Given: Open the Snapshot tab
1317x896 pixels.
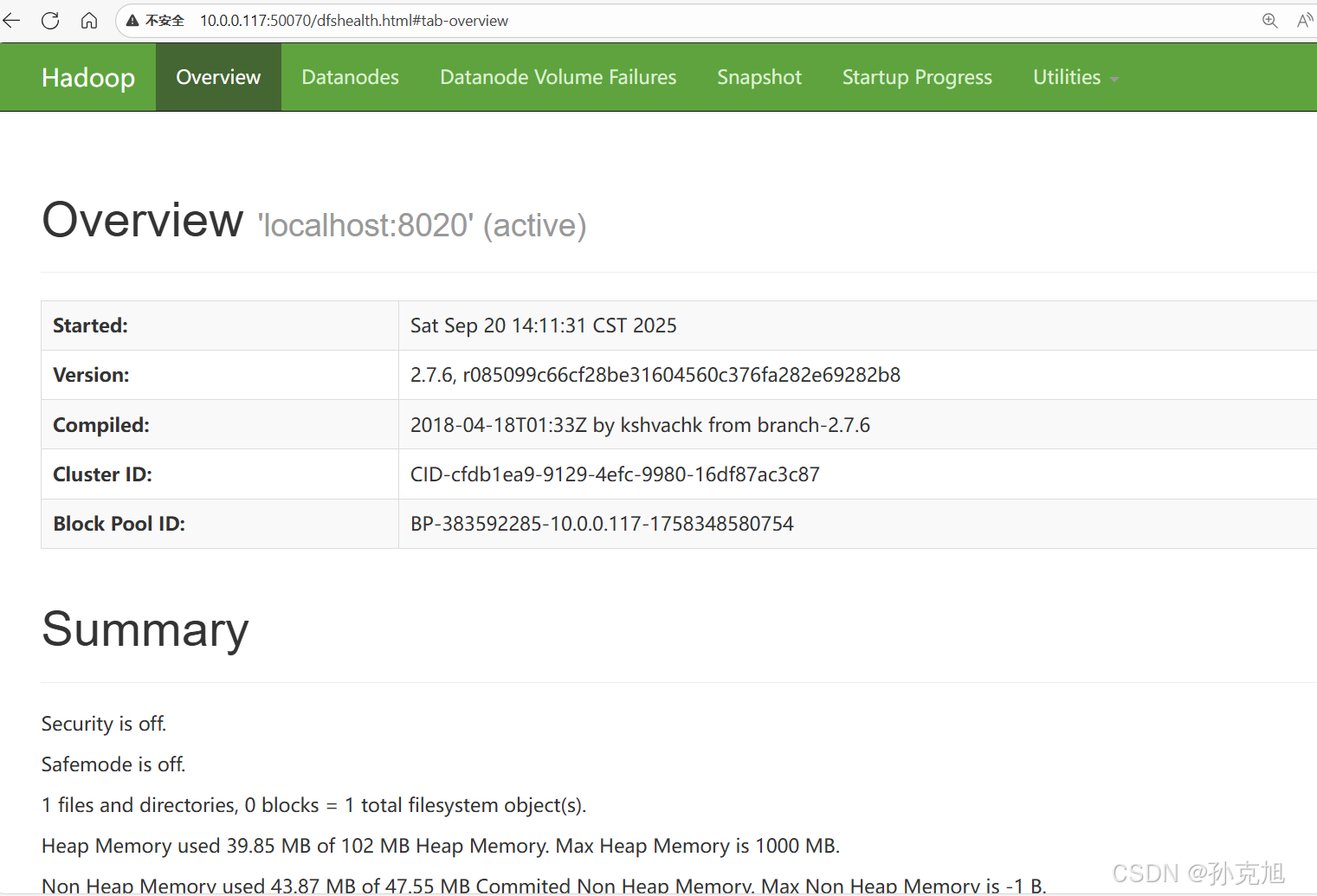Looking at the screenshot, I should tap(759, 77).
